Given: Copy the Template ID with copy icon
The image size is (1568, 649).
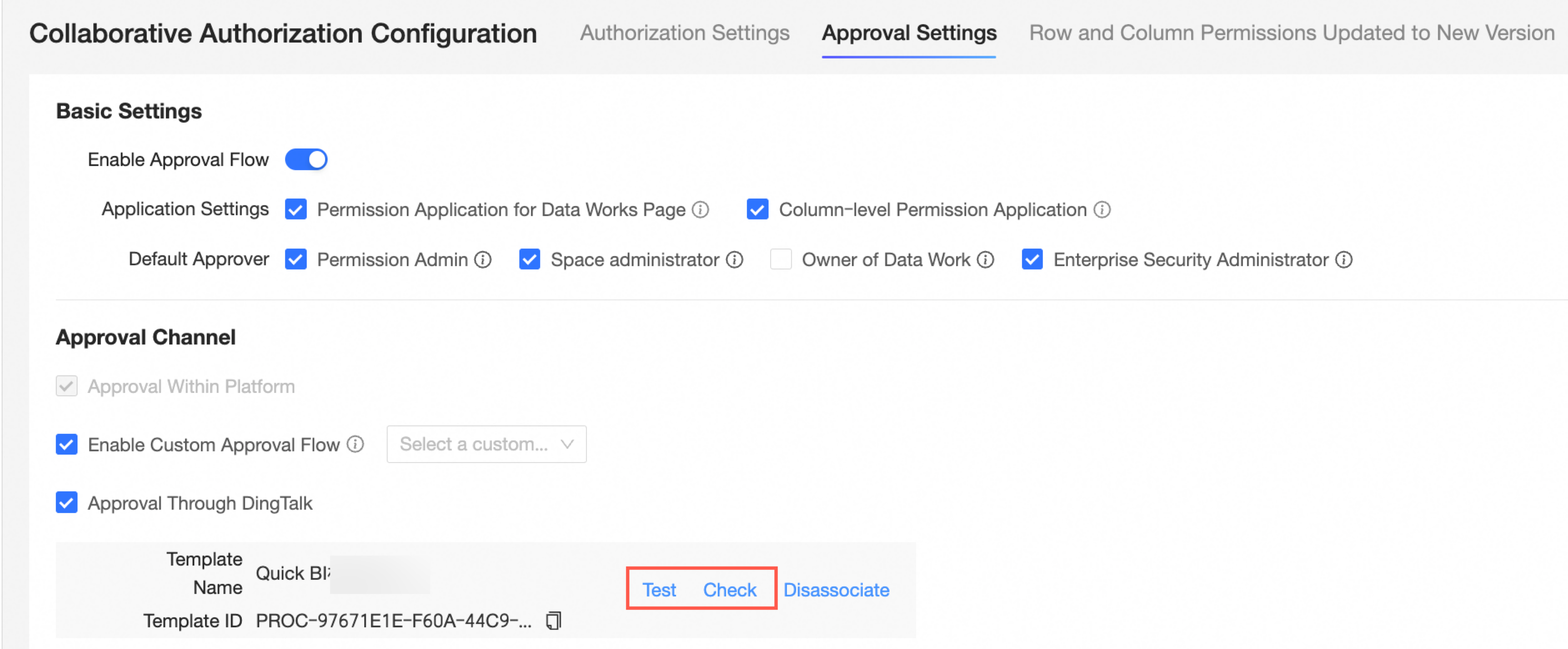Looking at the screenshot, I should point(554,620).
